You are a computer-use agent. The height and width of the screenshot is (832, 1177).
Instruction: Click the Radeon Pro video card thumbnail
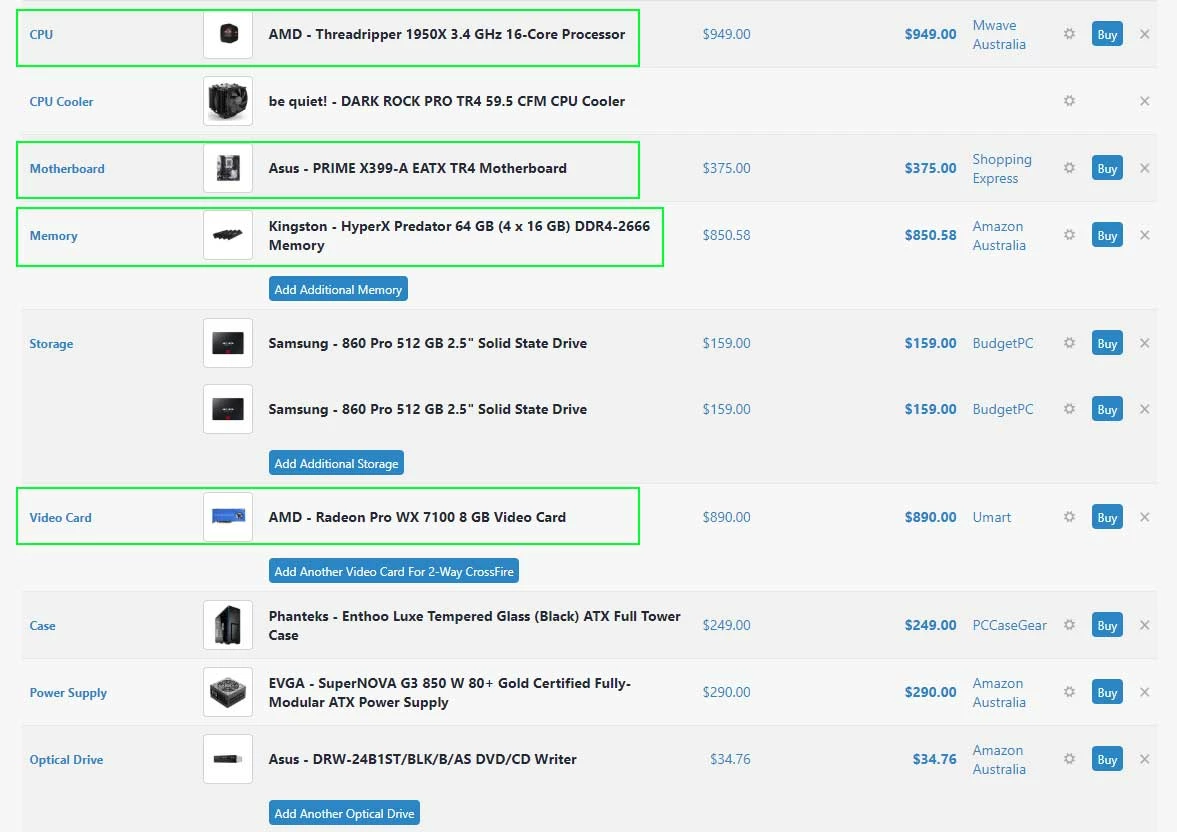point(228,517)
